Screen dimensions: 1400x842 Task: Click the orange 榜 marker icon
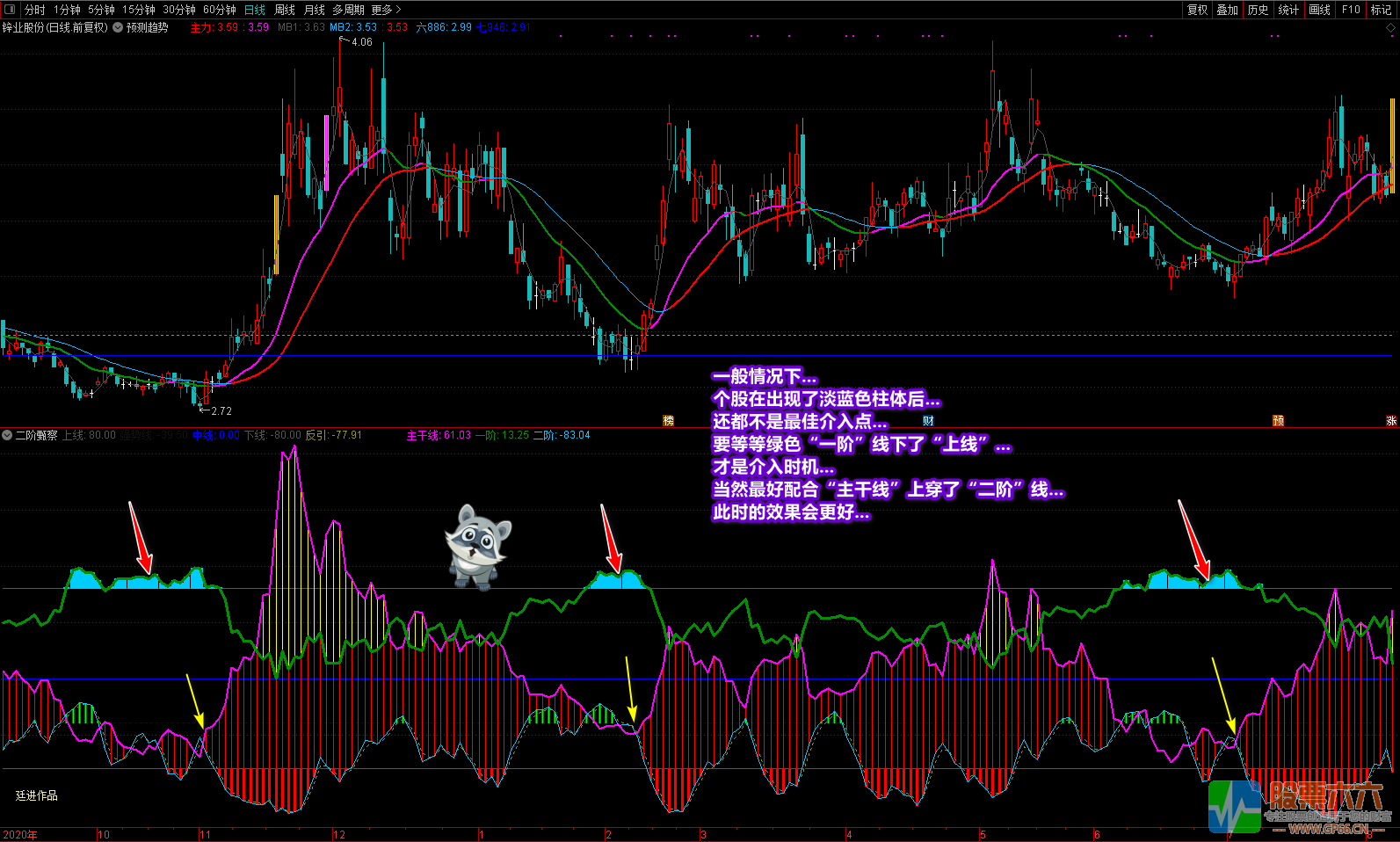tap(668, 421)
